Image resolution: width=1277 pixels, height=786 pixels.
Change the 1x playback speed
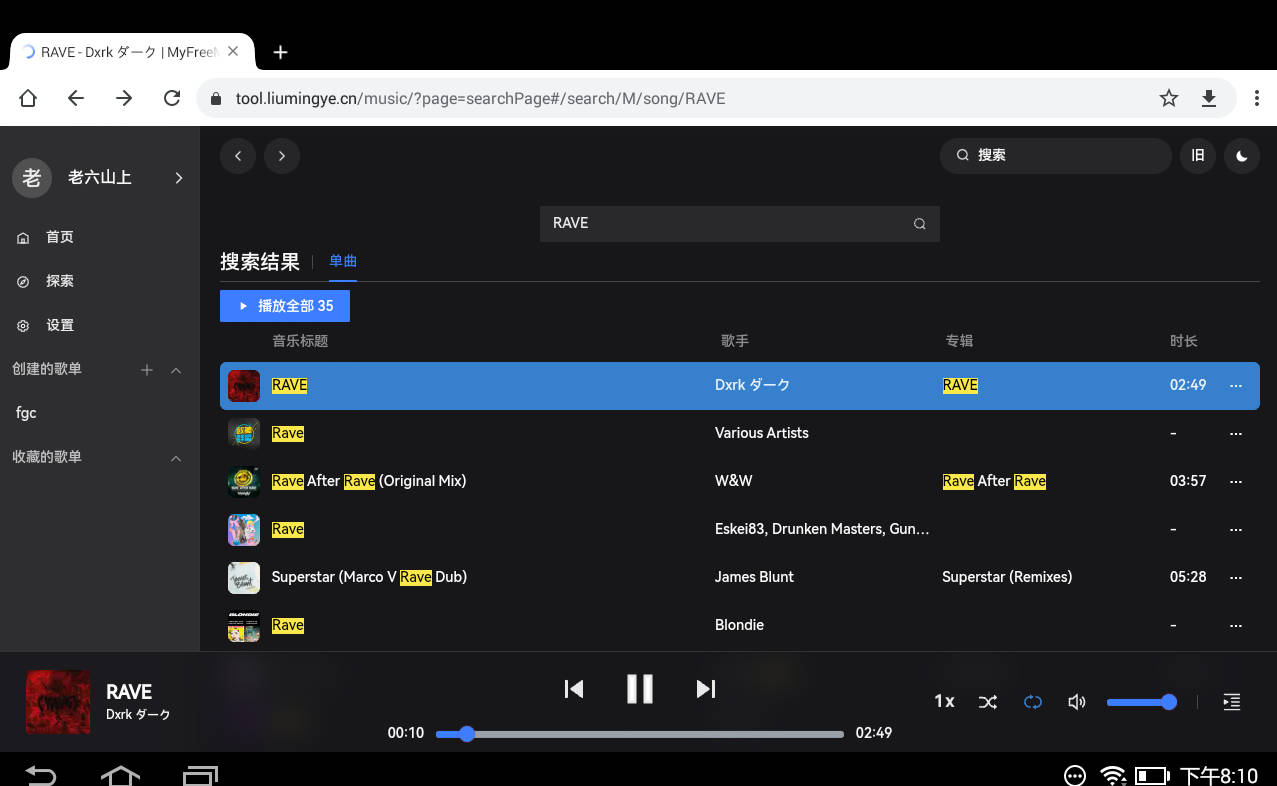944,702
